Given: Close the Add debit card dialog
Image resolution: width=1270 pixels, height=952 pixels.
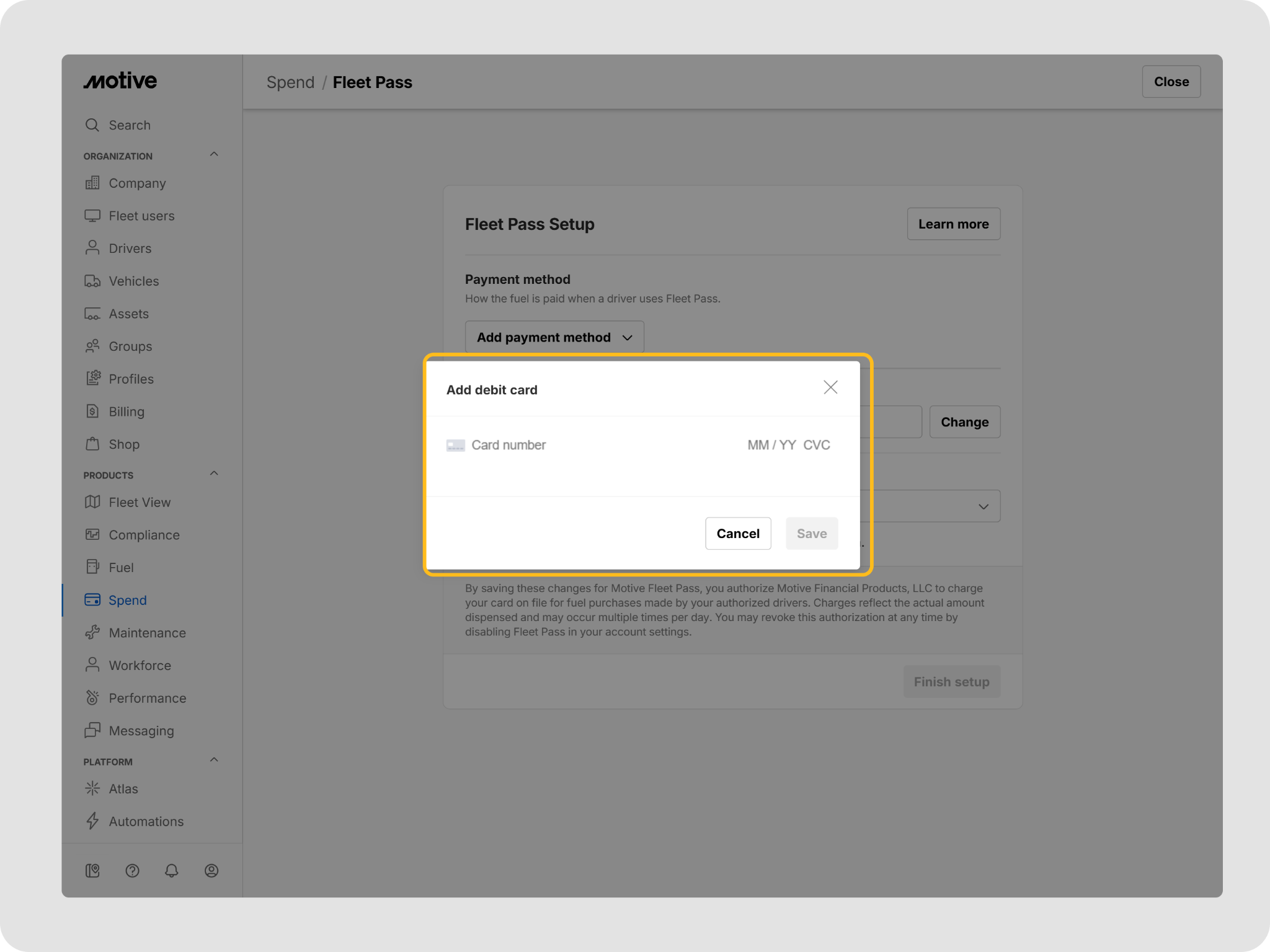Looking at the screenshot, I should 830,387.
